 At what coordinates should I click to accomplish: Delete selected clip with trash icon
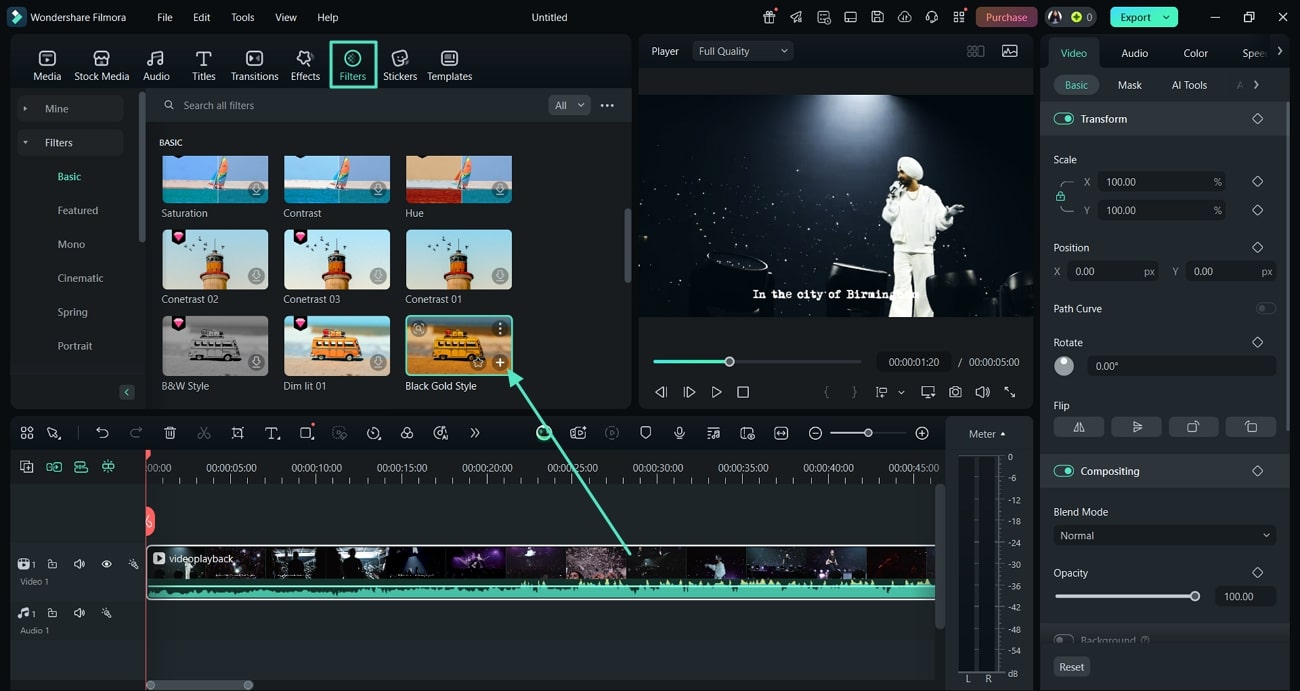pyautogui.click(x=170, y=433)
